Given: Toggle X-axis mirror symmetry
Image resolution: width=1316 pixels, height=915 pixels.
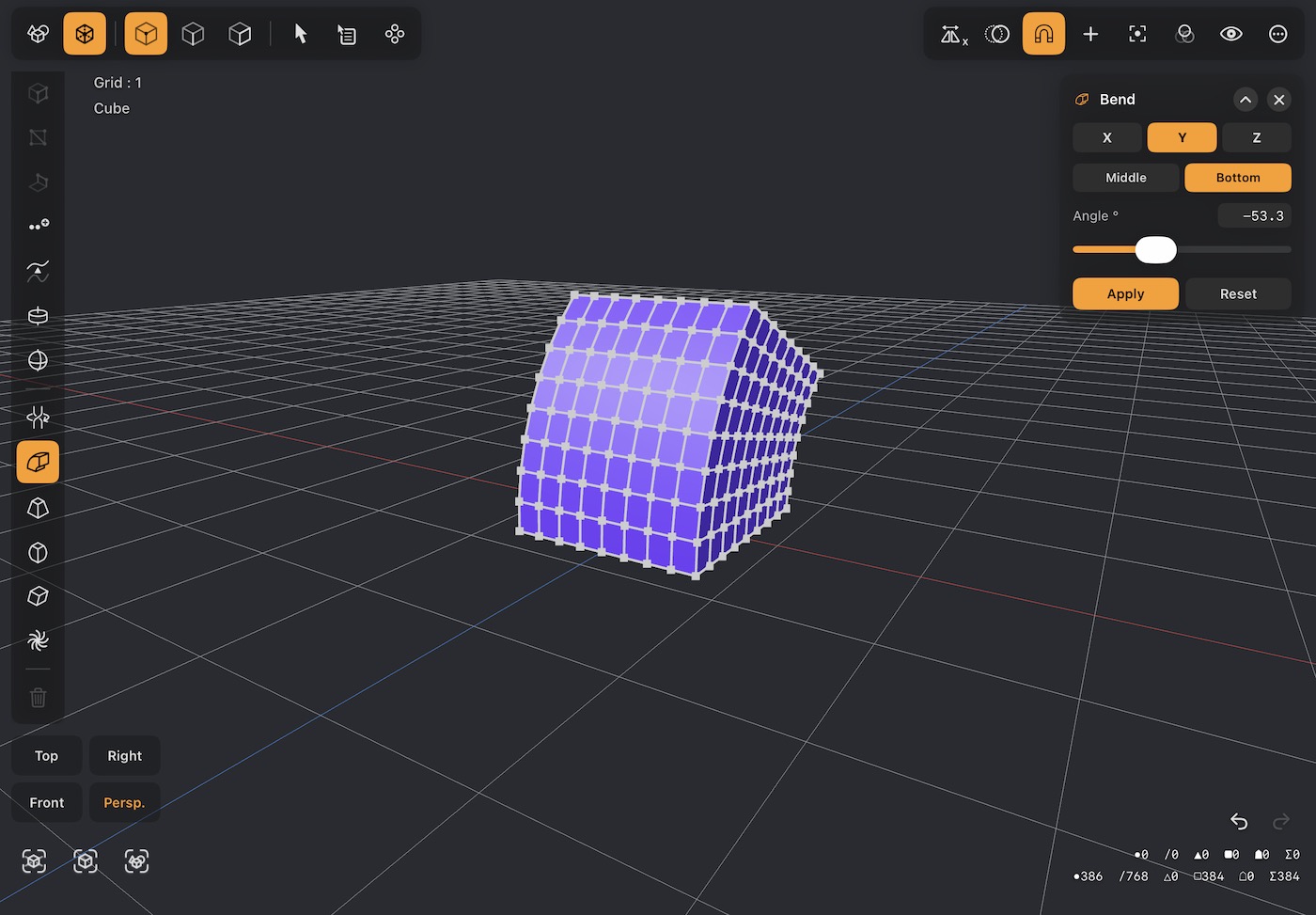Looking at the screenshot, I should [x=953, y=35].
